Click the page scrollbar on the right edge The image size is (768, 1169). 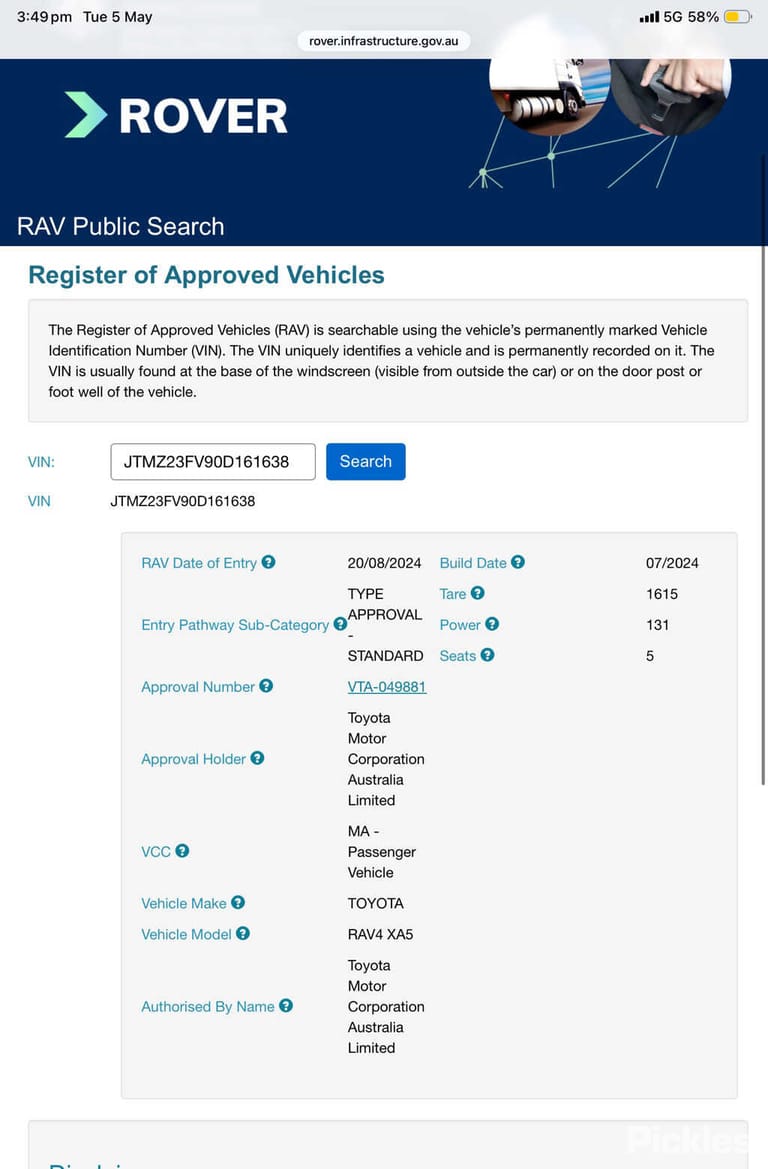[x=763, y=470]
